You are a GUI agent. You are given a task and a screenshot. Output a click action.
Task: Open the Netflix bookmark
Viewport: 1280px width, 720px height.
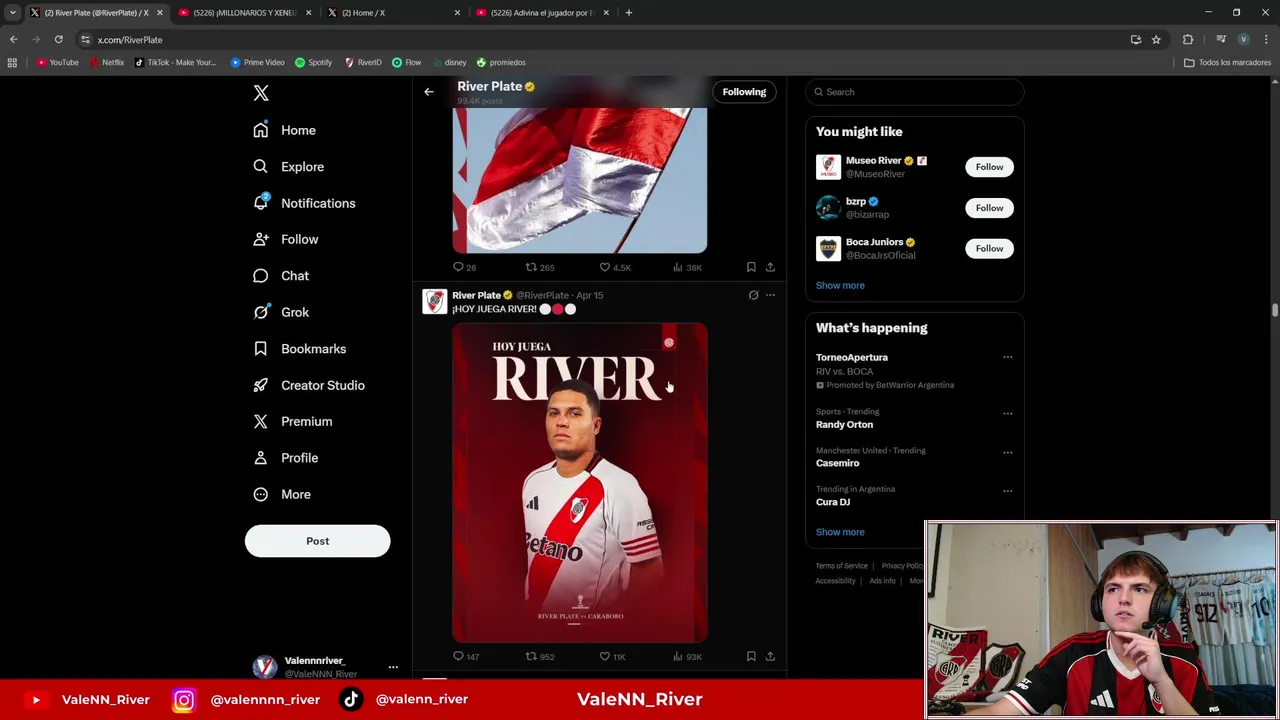tap(107, 62)
